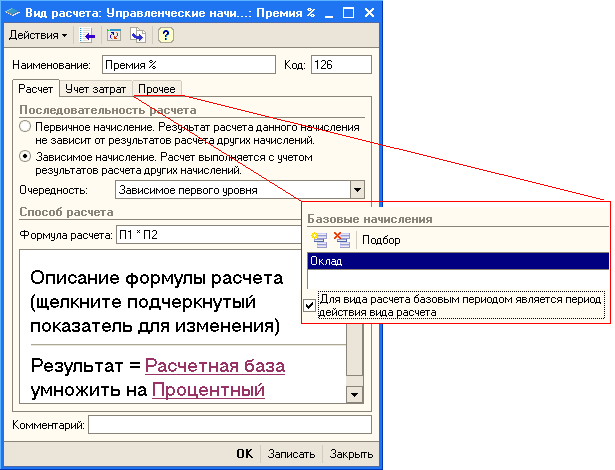615x470 pixels.
Task: Open help with the question mark icon
Action: point(166,35)
